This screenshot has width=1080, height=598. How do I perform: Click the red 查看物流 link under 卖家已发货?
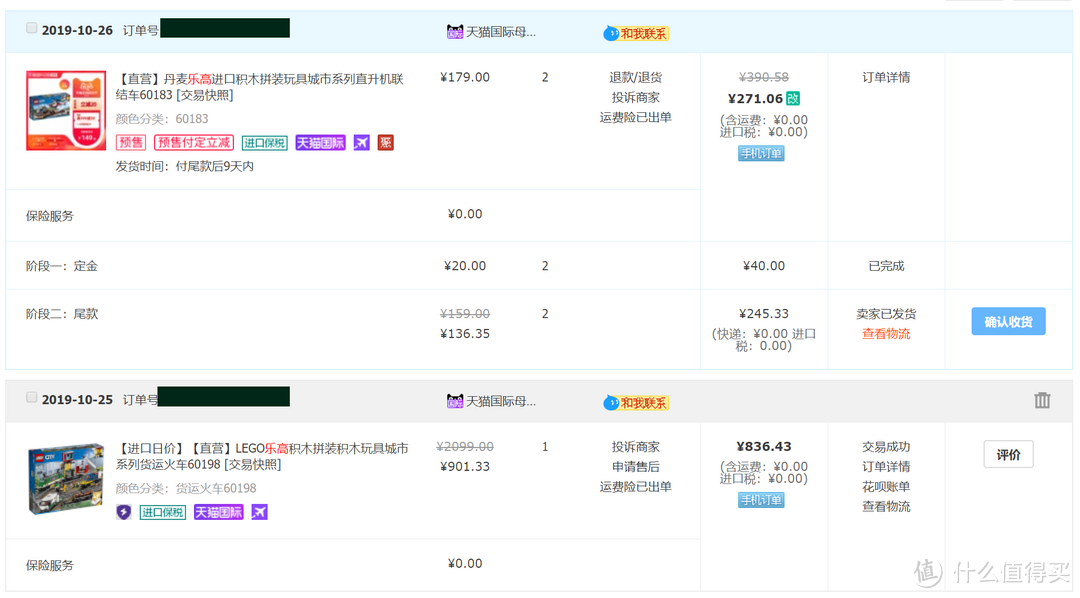coord(886,333)
